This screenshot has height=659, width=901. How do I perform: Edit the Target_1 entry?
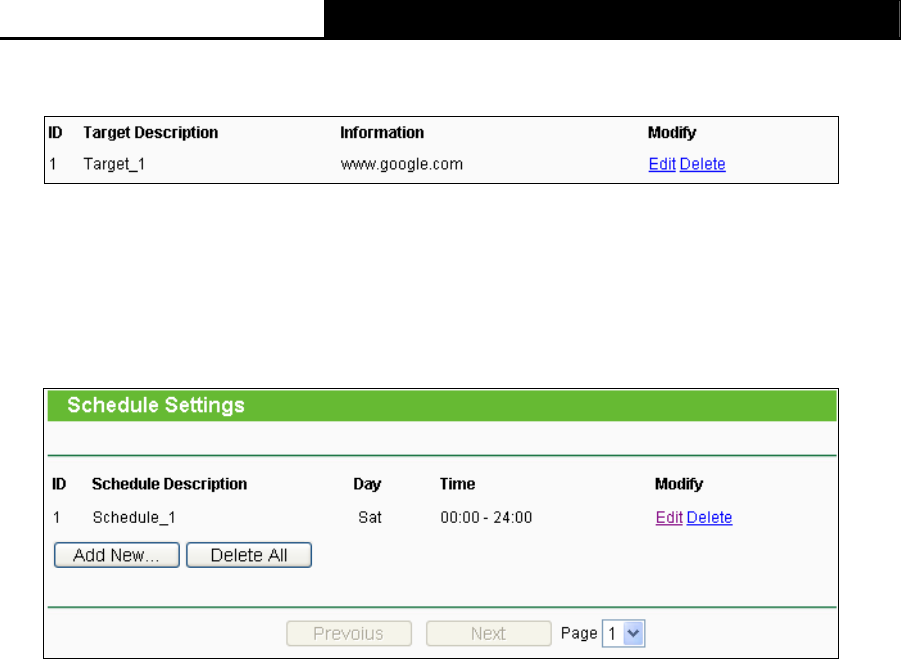(661, 164)
